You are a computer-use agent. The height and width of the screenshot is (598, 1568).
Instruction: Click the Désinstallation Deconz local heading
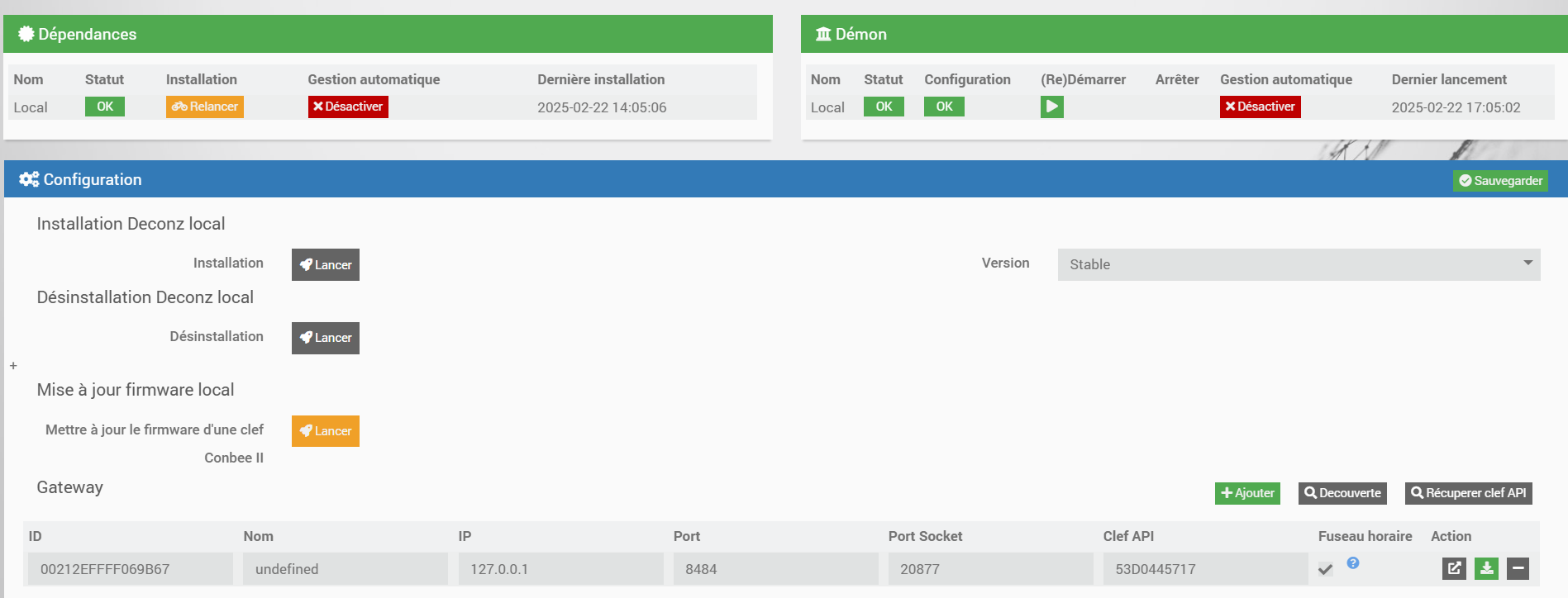tap(145, 297)
